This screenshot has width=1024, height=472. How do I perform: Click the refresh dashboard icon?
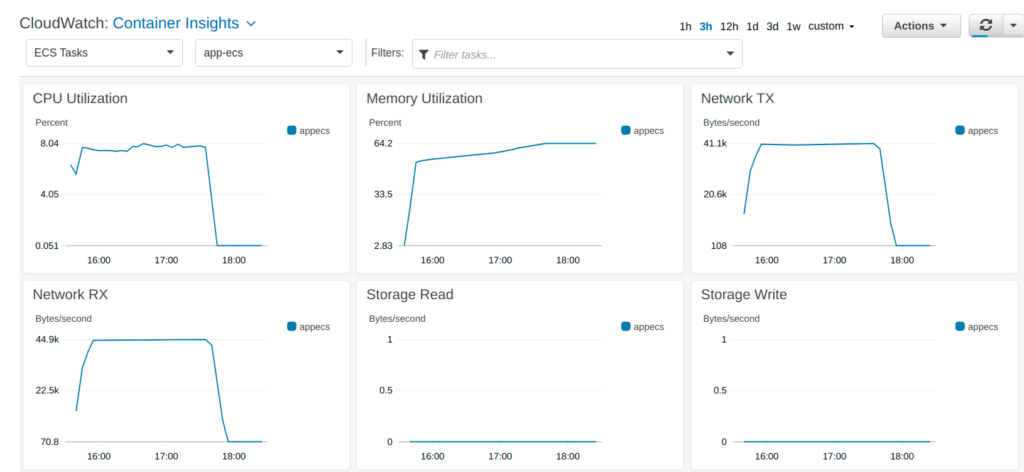[x=987, y=26]
